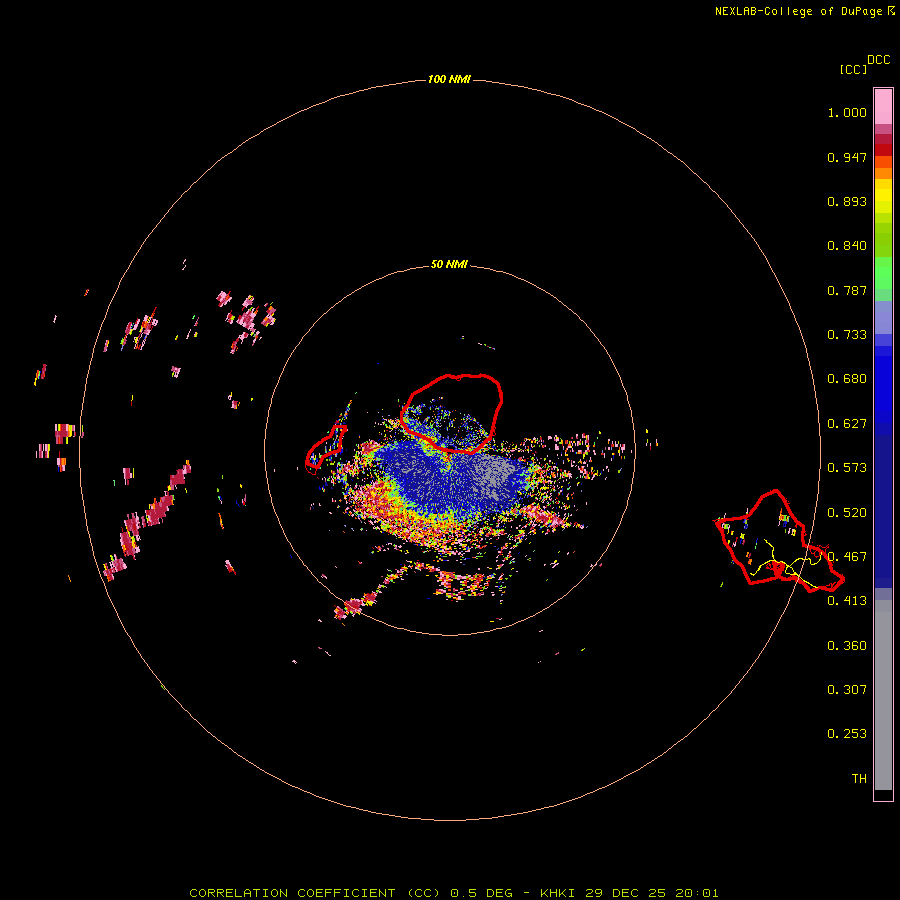Click the small red island outline west of center
This screenshot has height=900, width=900.
click(x=326, y=449)
